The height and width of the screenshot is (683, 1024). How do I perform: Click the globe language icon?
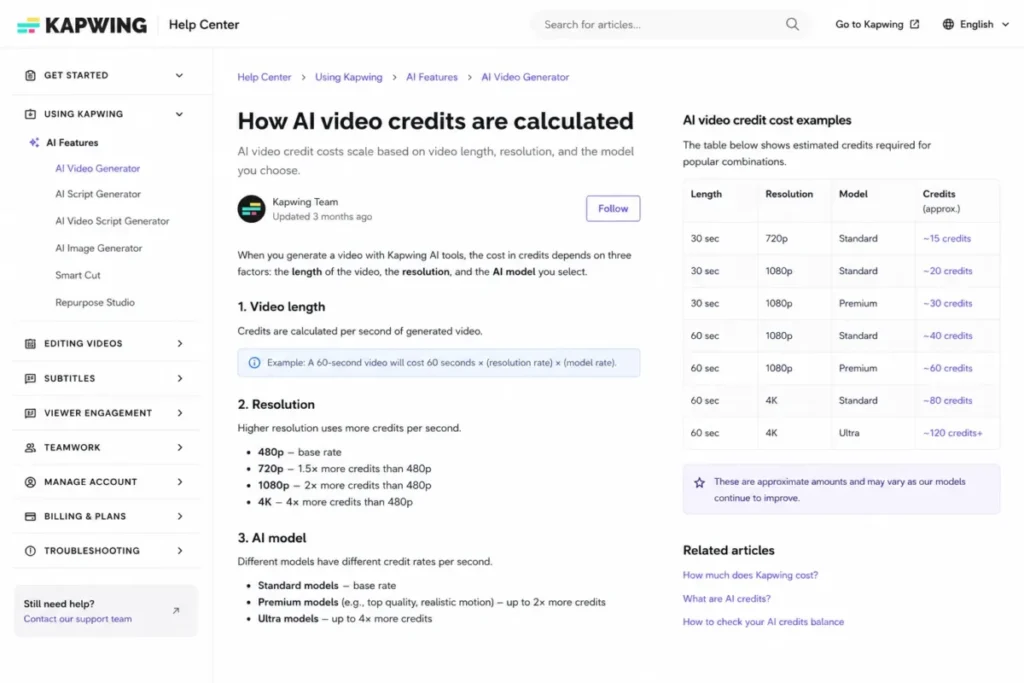(948, 24)
